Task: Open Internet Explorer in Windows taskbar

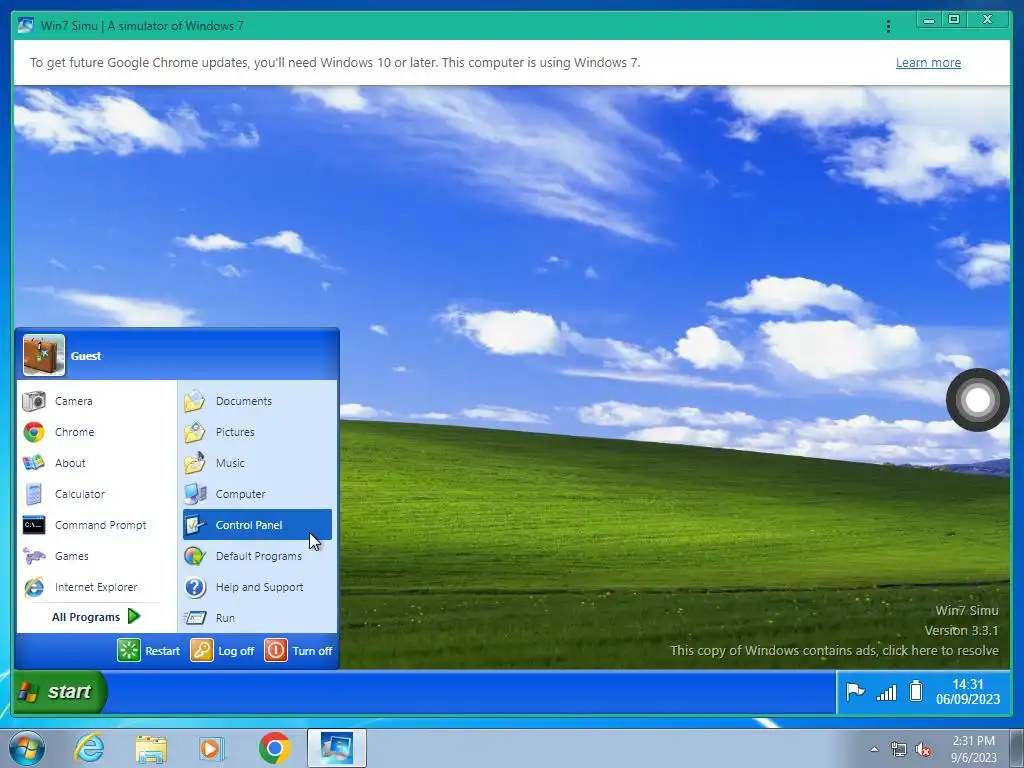Action: click(x=89, y=748)
